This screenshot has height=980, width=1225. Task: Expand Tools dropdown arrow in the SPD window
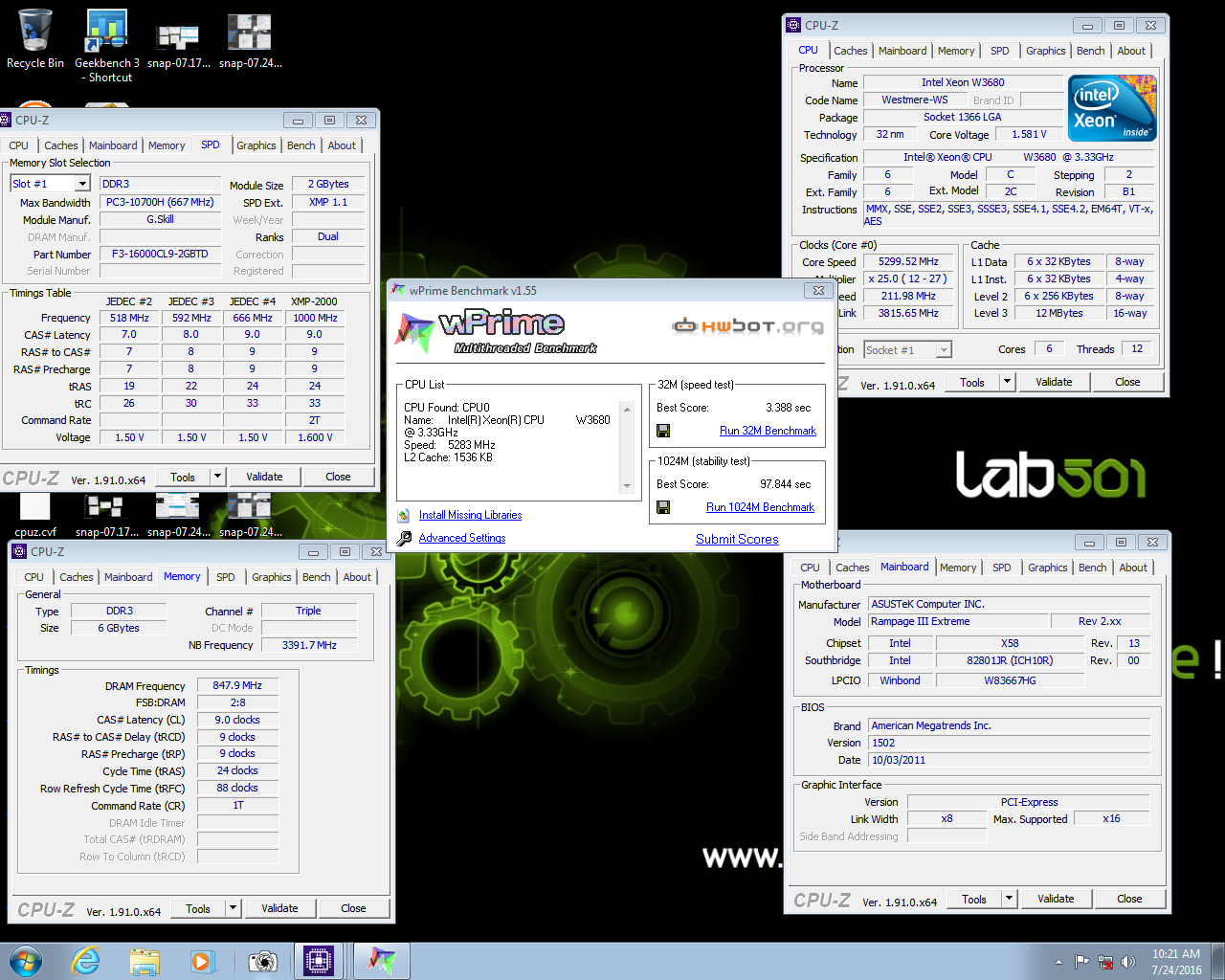point(218,476)
